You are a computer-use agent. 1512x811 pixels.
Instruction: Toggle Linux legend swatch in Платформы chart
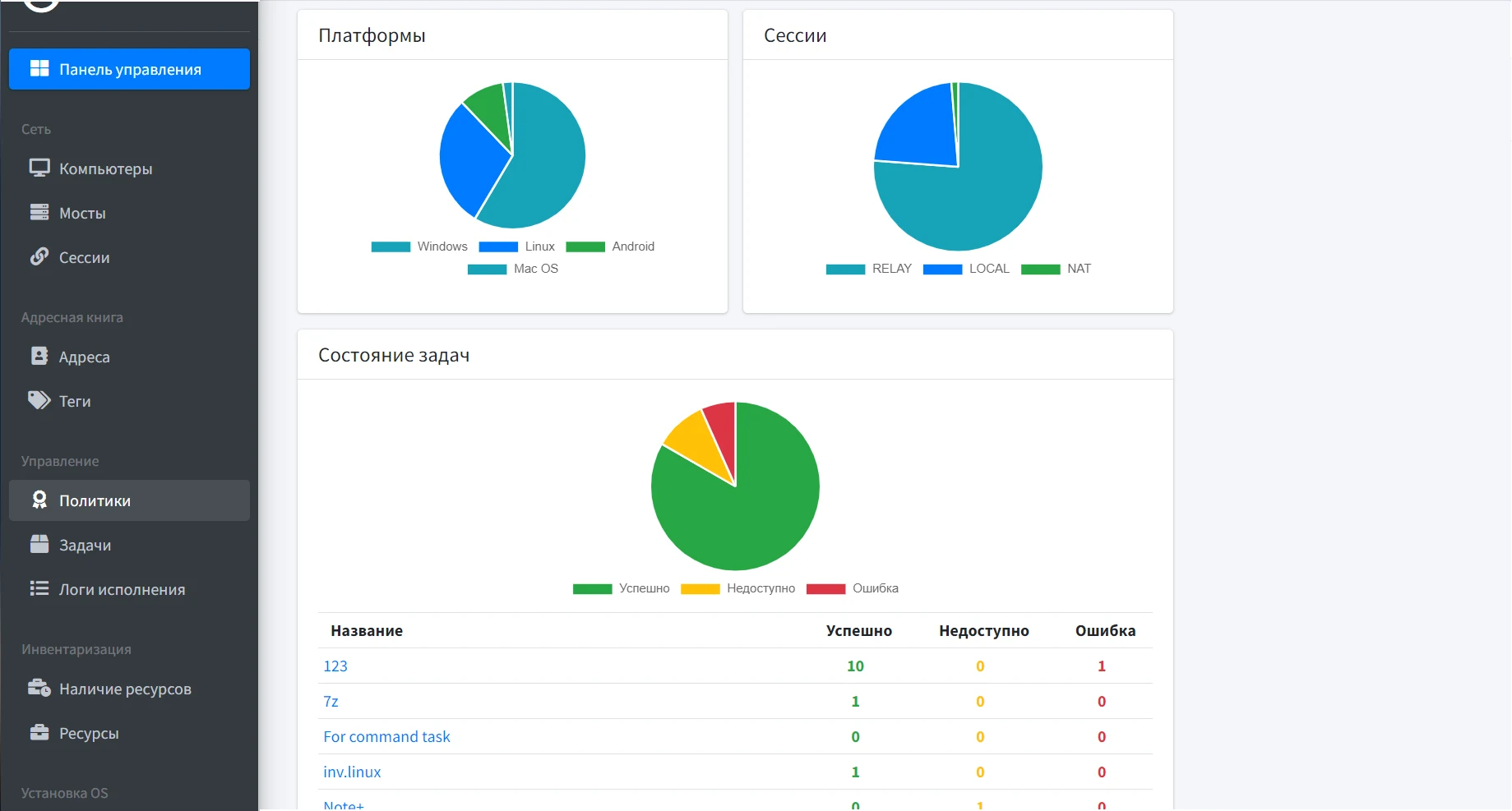click(x=498, y=247)
